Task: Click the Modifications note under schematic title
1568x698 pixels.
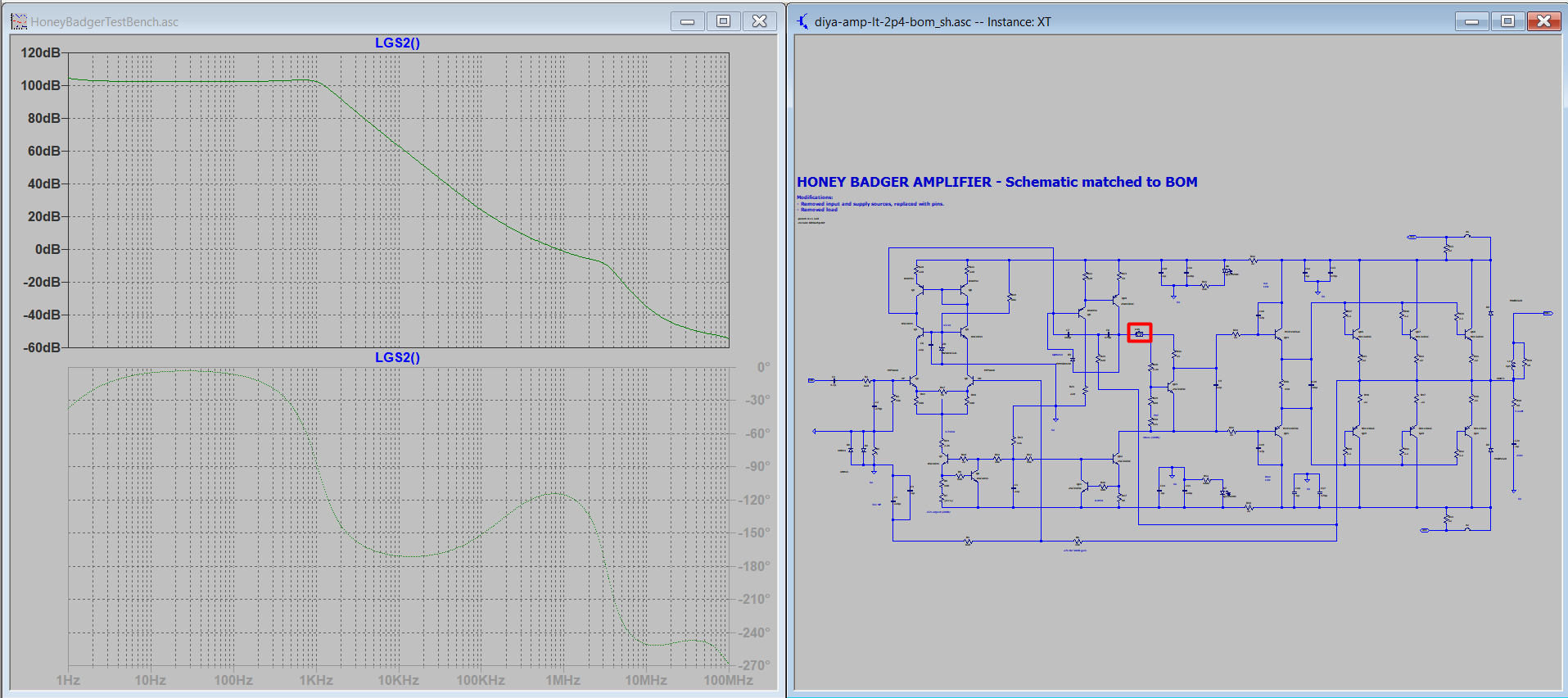Action: coord(870,203)
